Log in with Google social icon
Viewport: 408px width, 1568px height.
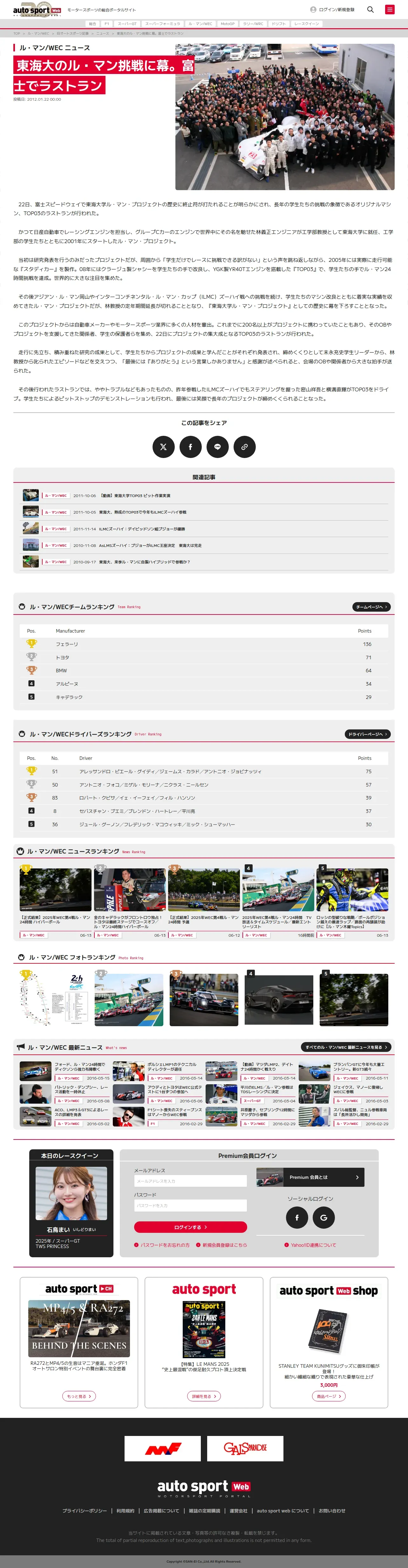pyautogui.click(x=323, y=1217)
